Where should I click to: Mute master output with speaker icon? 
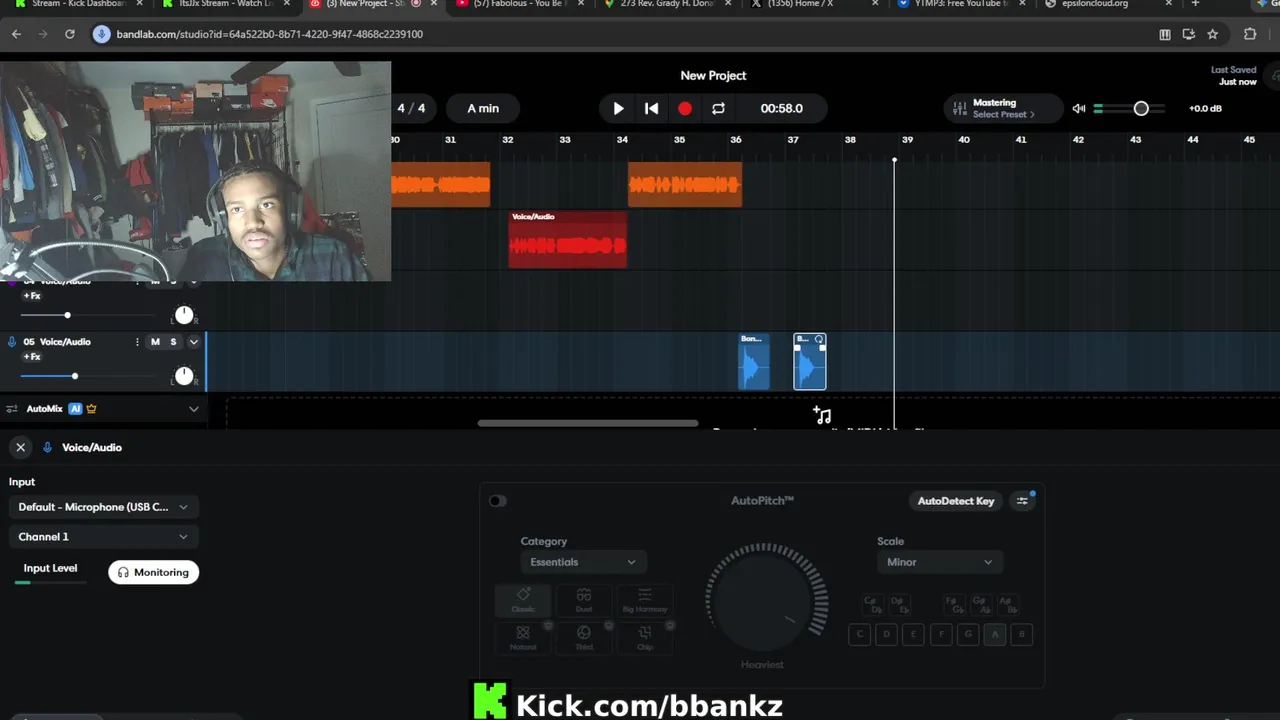1079,108
